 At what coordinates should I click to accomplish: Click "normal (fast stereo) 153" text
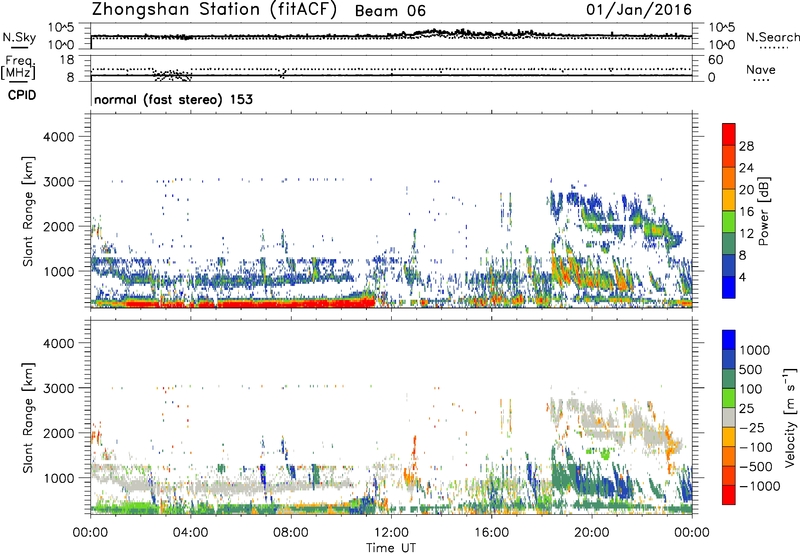tap(173, 99)
